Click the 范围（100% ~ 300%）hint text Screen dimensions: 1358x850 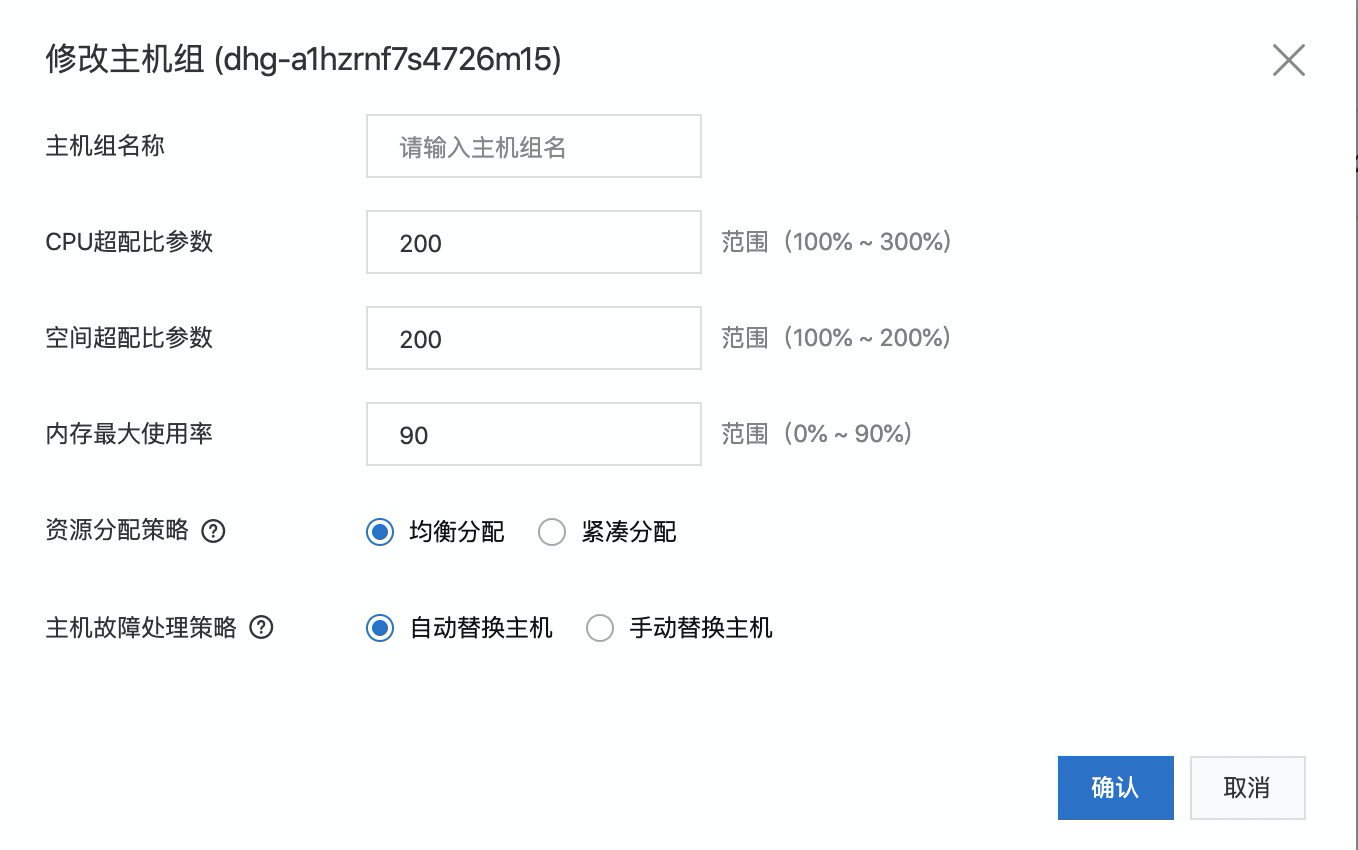tap(836, 242)
